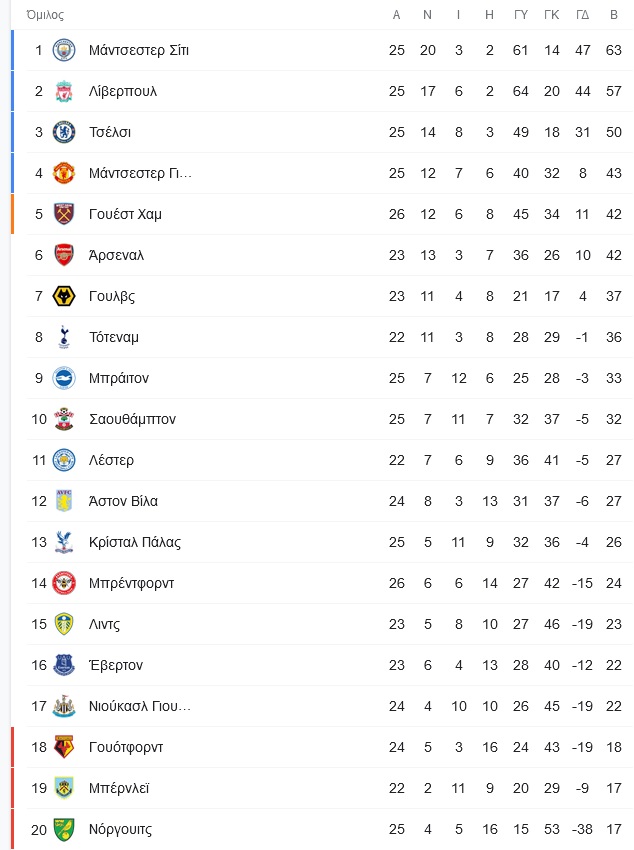The width and height of the screenshot is (634, 850).
Task: Open the West Ham crest icon
Action: tap(64, 214)
